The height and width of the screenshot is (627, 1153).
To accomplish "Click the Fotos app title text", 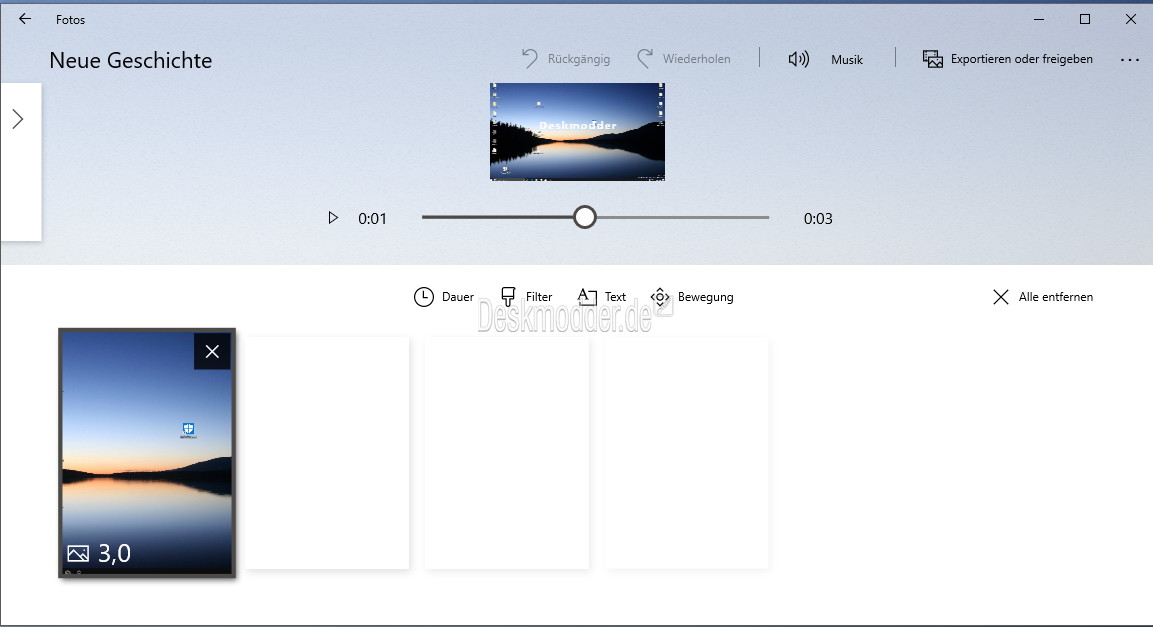I will pyautogui.click(x=71, y=20).
